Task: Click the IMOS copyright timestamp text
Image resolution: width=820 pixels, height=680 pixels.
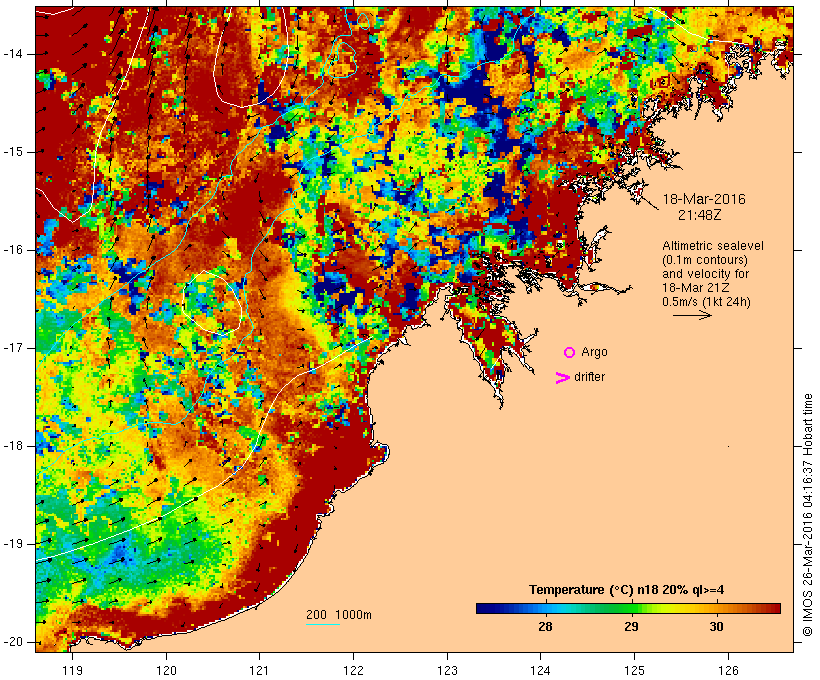Action: click(808, 515)
